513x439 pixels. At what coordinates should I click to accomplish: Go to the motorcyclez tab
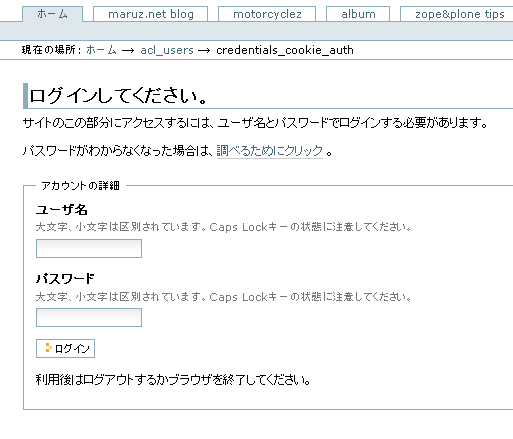267,14
